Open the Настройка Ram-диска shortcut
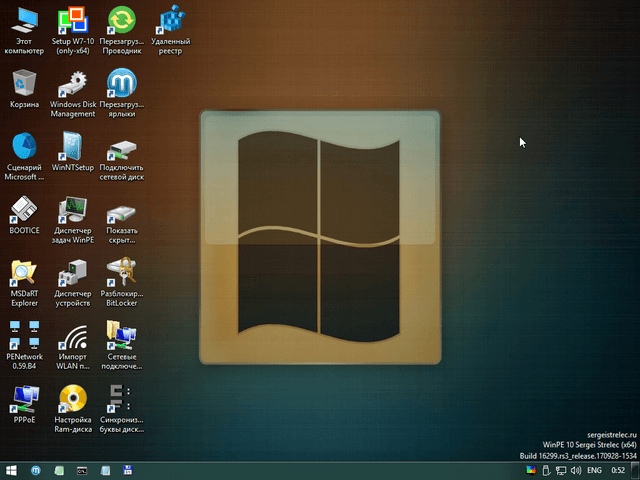This screenshot has height=480, width=640. pyautogui.click(x=72, y=400)
